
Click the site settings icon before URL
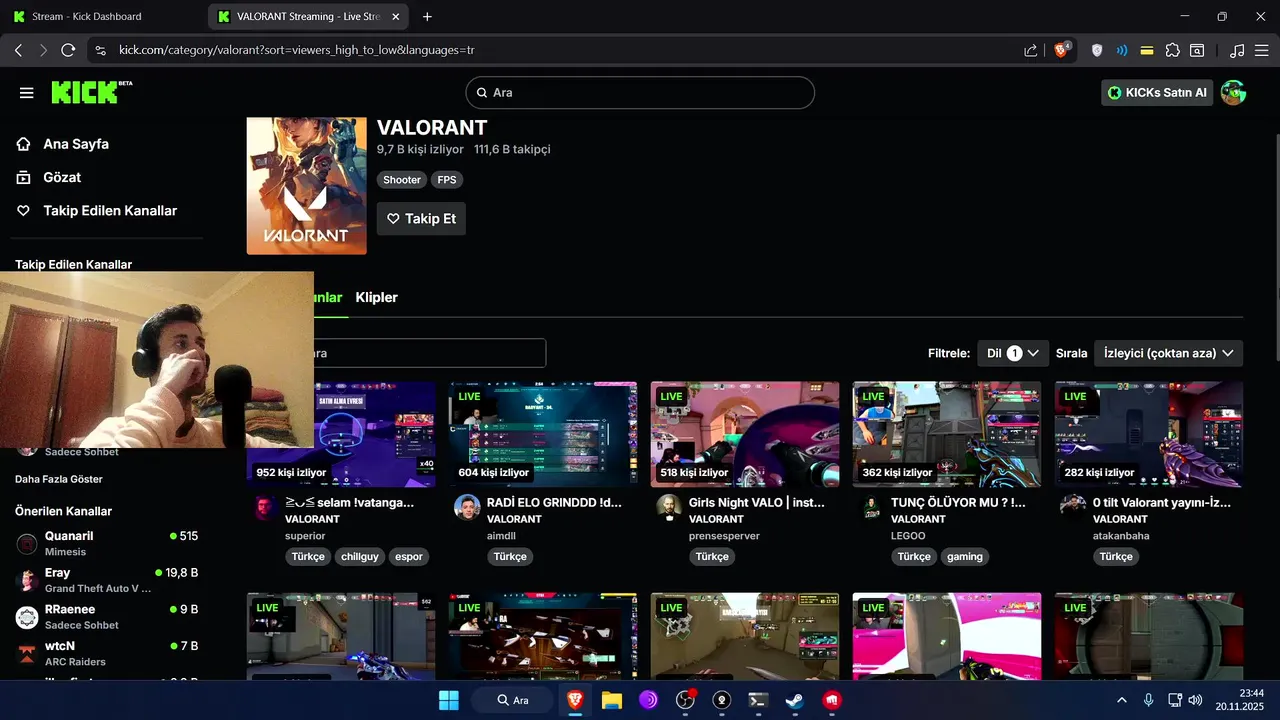point(99,50)
